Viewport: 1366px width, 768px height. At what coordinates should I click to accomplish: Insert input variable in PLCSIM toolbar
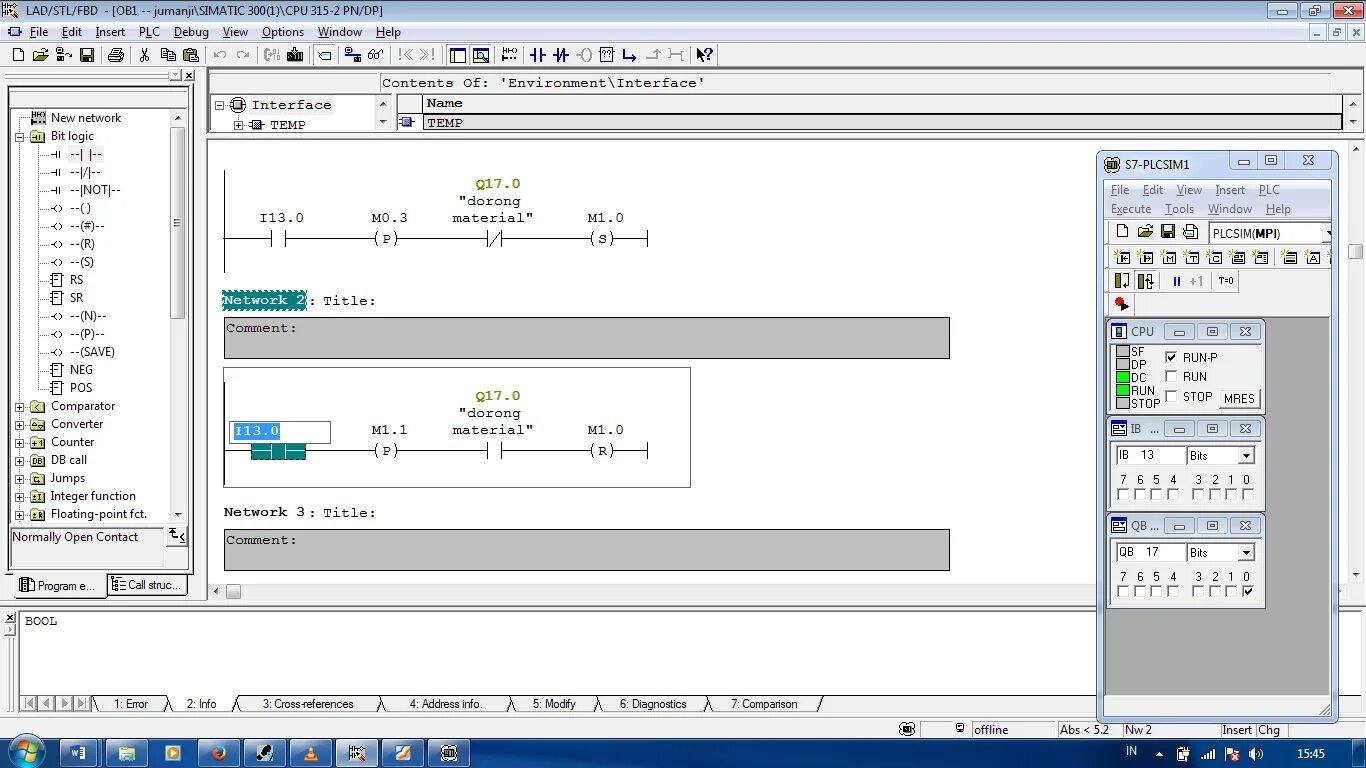(x=1123, y=257)
